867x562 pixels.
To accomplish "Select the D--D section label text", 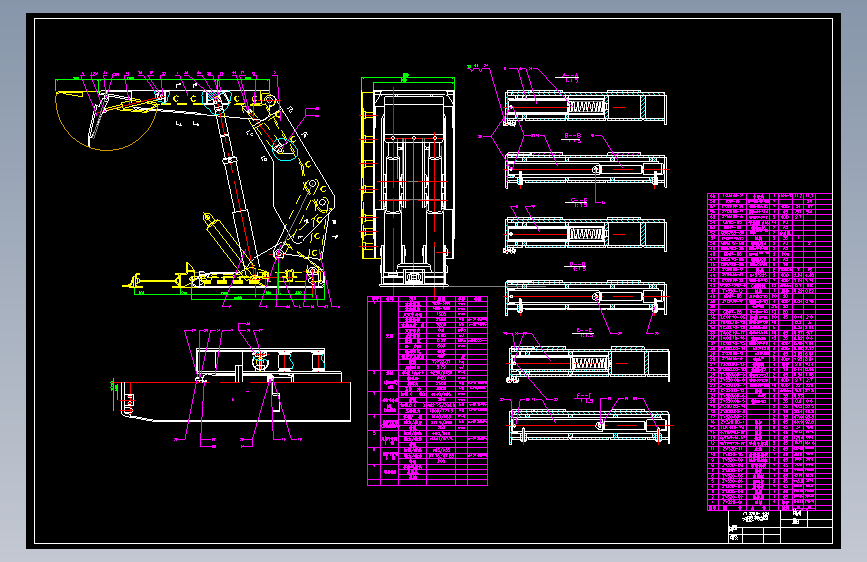I will pos(577,265).
